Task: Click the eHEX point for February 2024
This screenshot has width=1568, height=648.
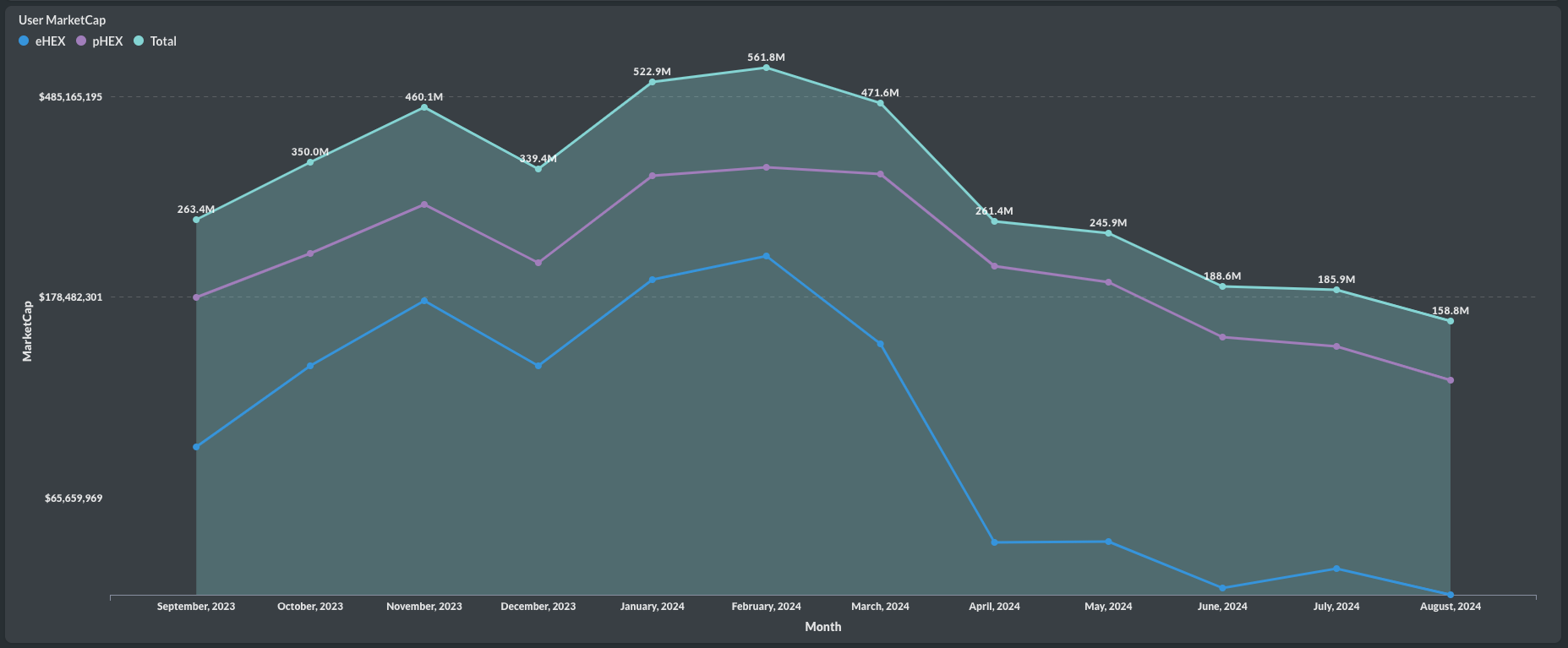Action: coord(767,256)
